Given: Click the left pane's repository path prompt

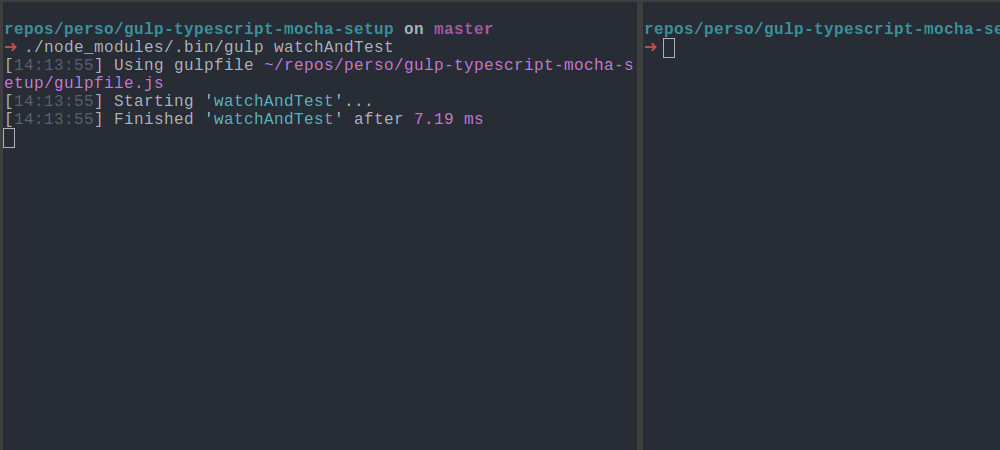Looking at the screenshot, I should (199, 29).
